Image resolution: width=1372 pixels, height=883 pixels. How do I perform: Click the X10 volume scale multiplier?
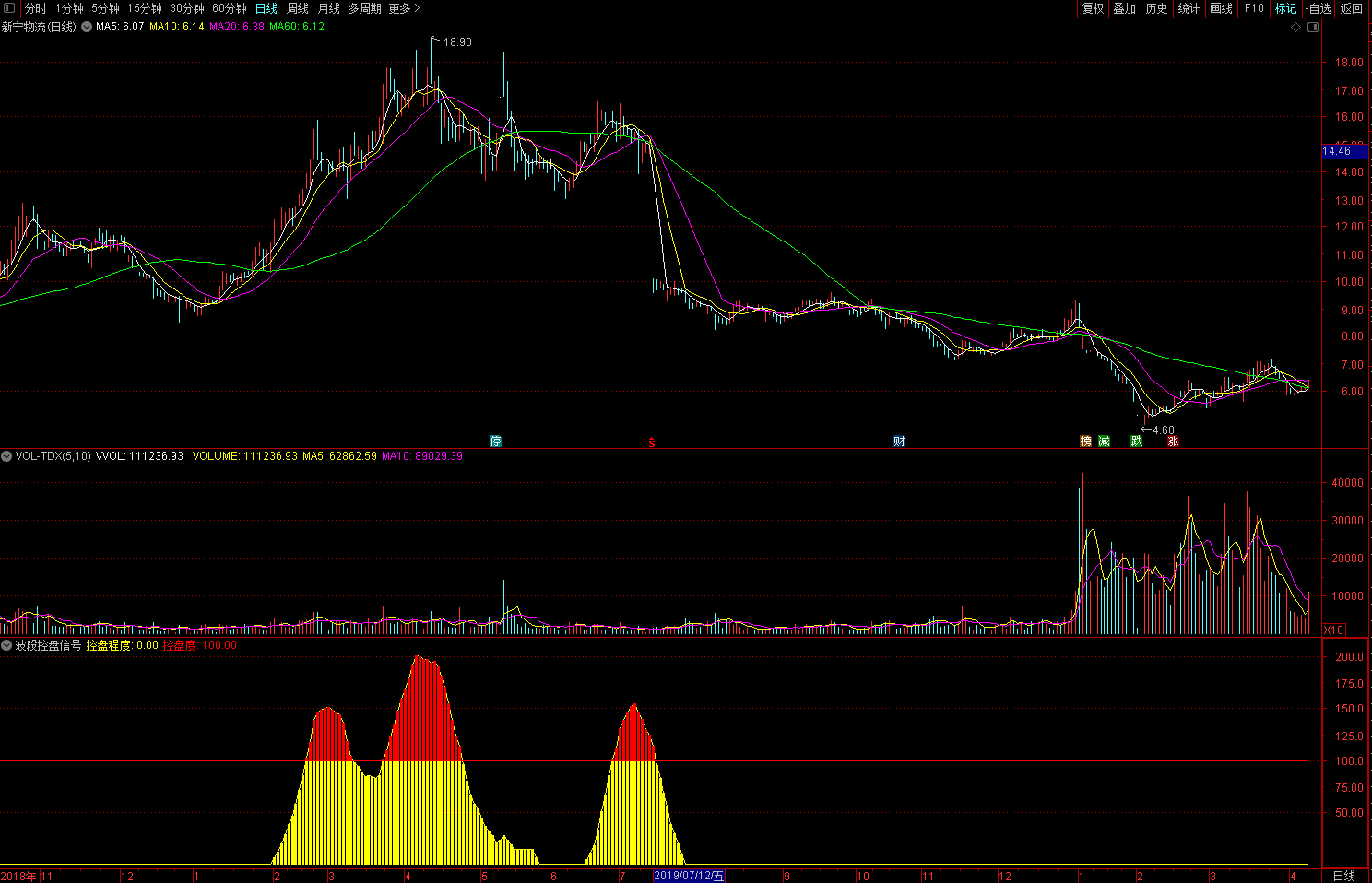point(1333,630)
